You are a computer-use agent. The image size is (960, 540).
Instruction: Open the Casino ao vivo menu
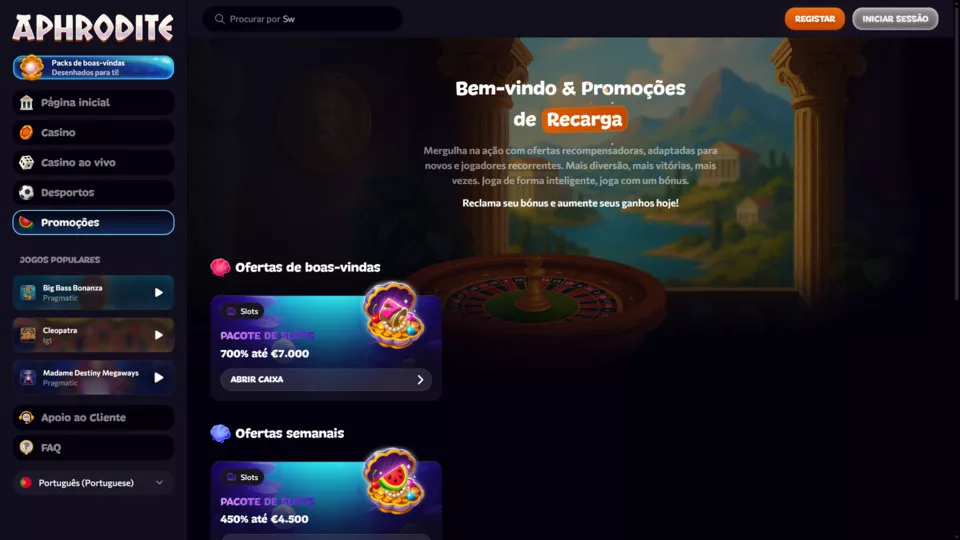click(x=93, y=162)
